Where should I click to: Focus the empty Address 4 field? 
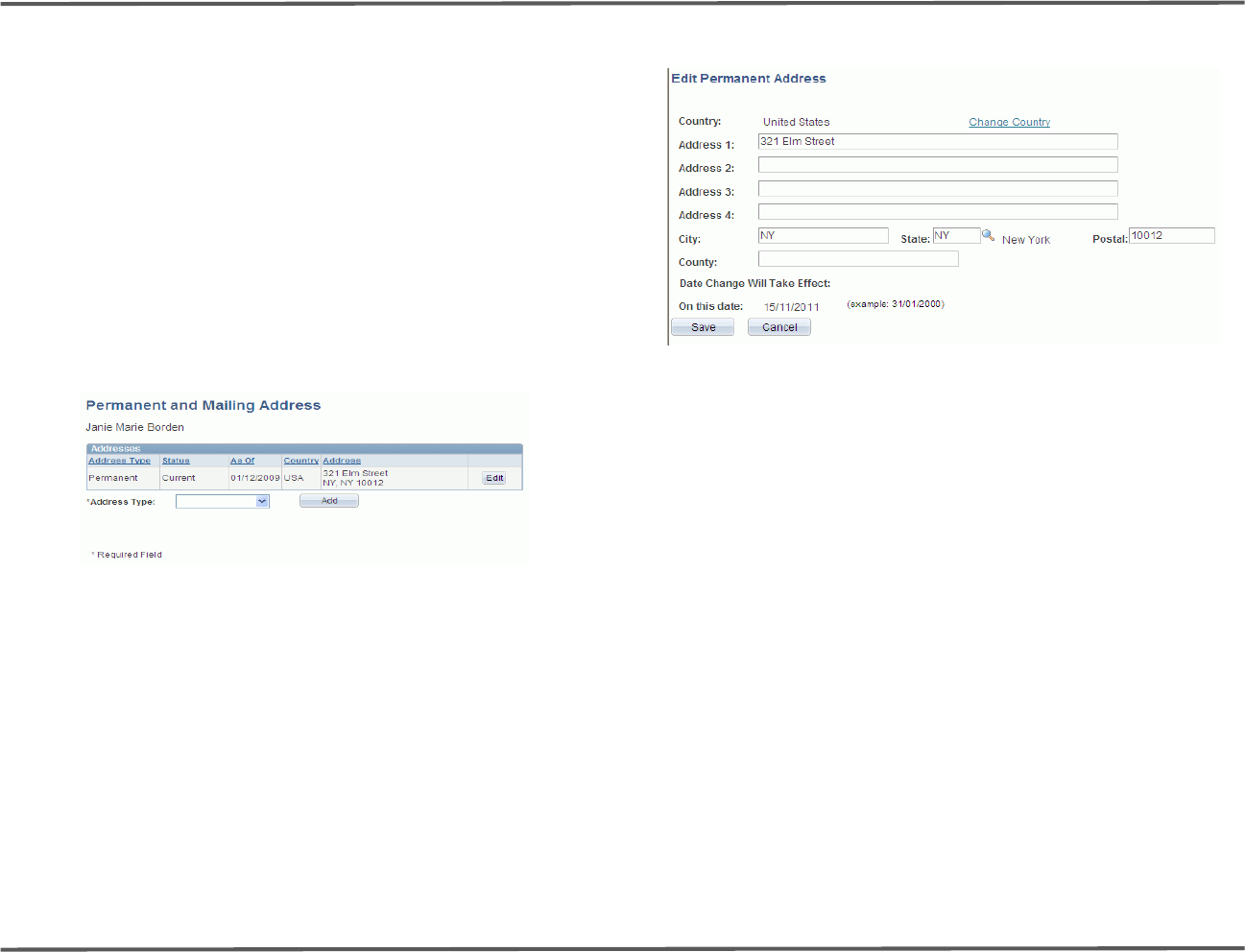pyautogui.click(x=938, y=212)
